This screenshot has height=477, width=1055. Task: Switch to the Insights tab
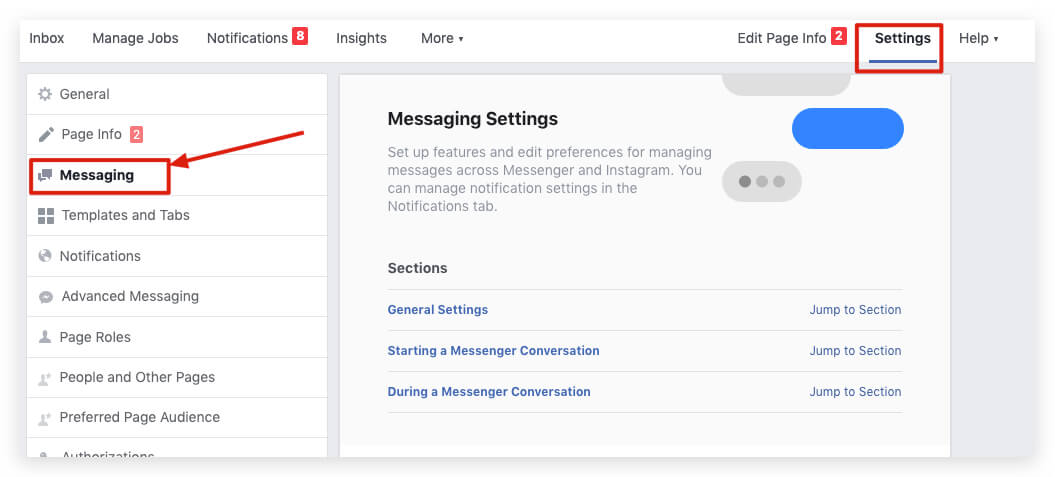tap(361, 38)
